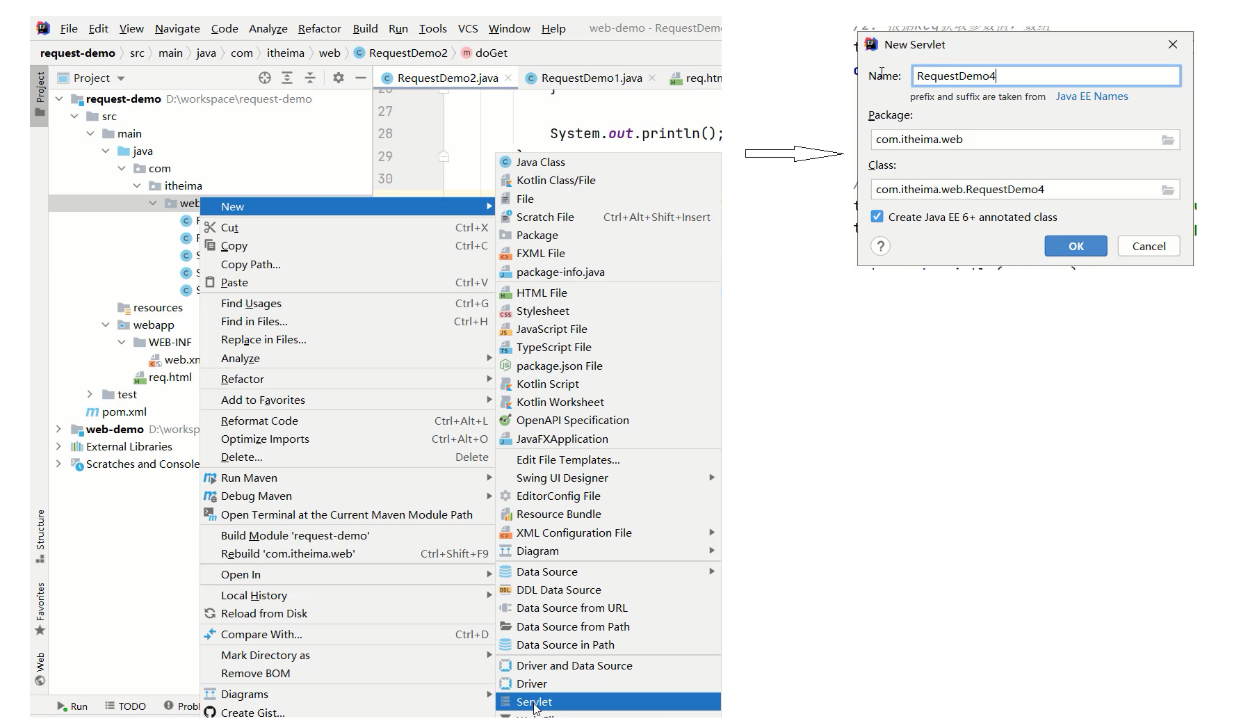
Task: Click the Kotlin Class/File icon
Action: click(506, 180)
